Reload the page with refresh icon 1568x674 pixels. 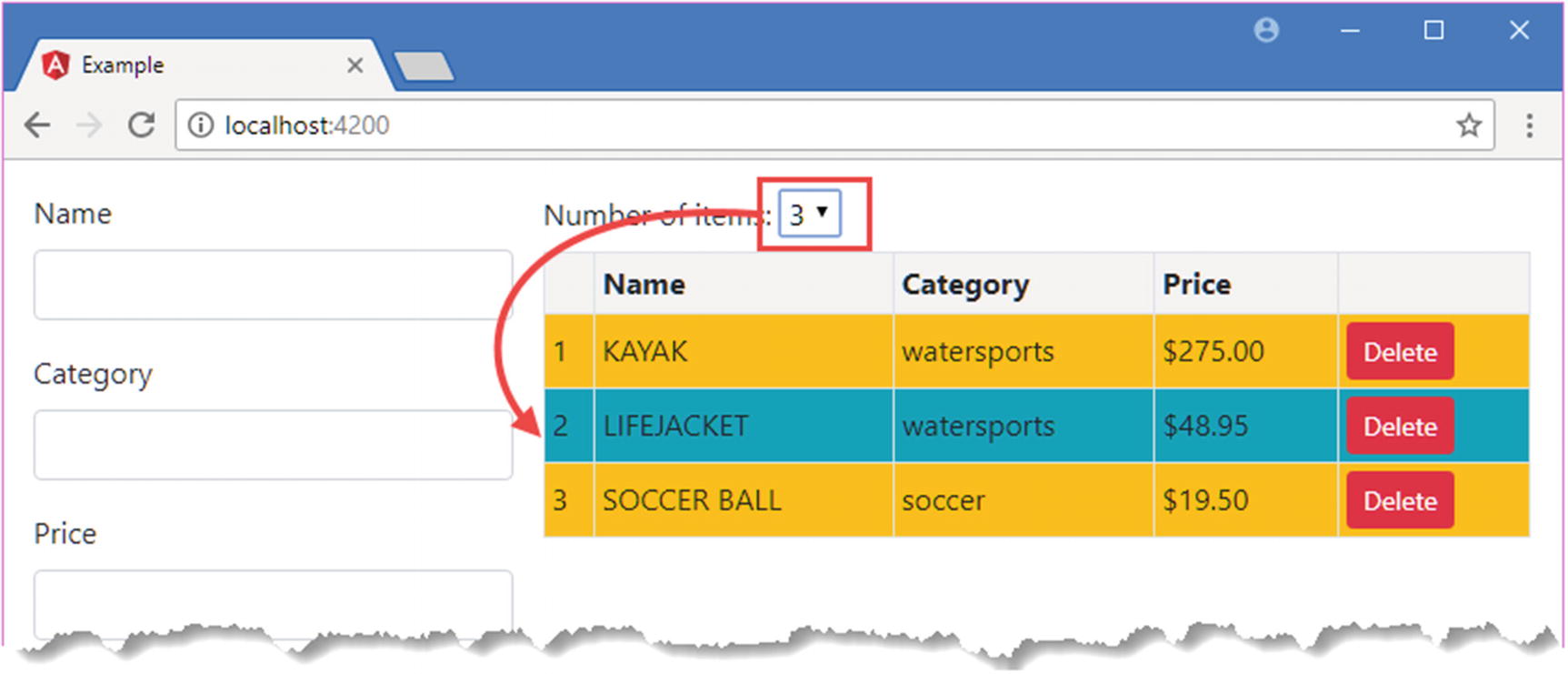pos(141,126)
